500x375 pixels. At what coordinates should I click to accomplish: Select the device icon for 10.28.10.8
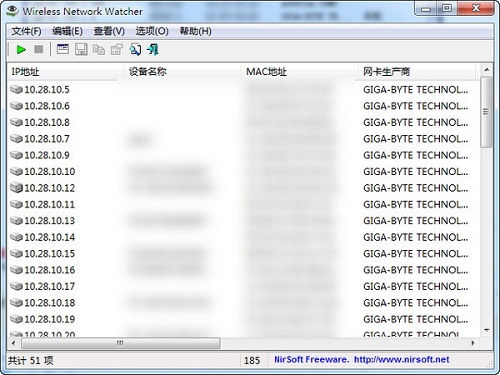point(16,122)
